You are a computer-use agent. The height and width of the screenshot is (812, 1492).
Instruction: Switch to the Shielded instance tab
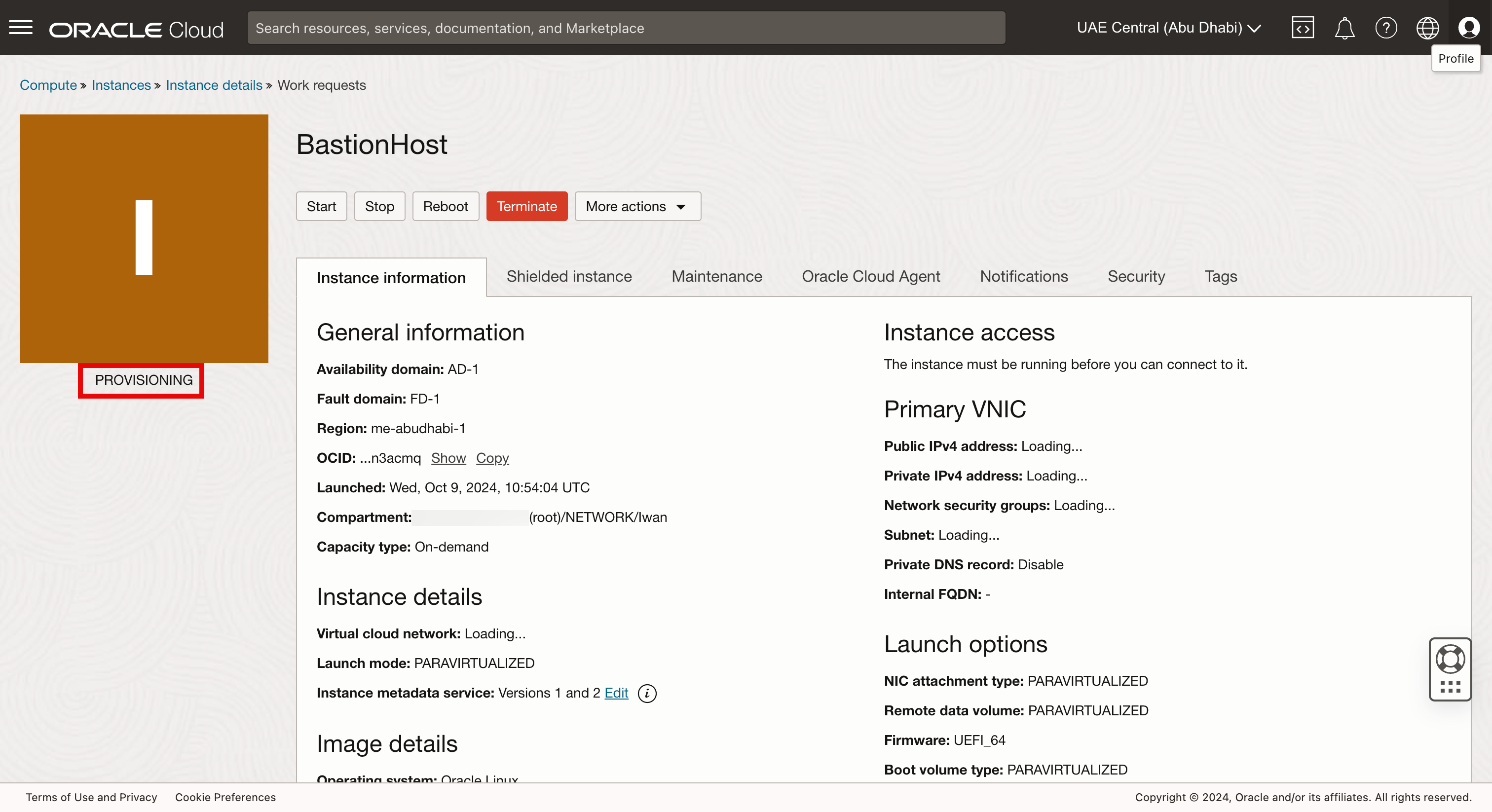tap(569, 276)
